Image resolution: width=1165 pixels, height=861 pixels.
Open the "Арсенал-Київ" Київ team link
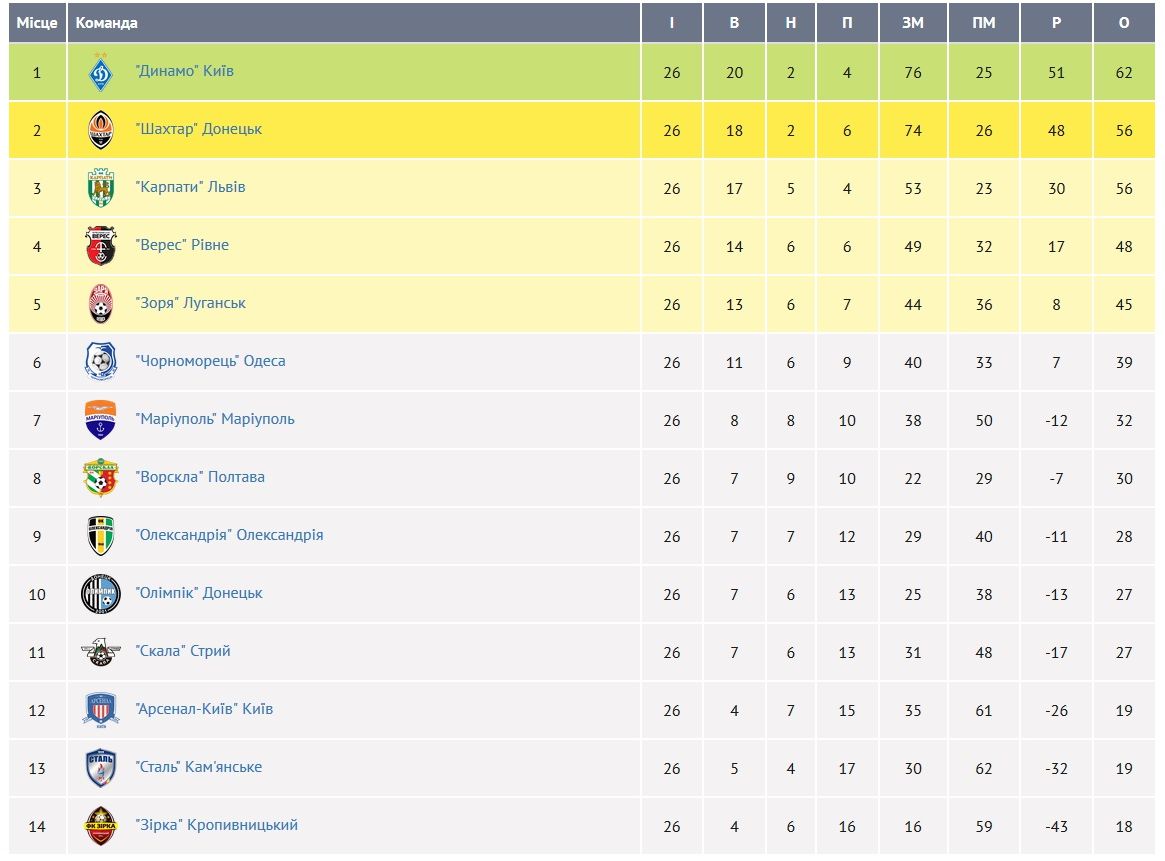[204, 709]
